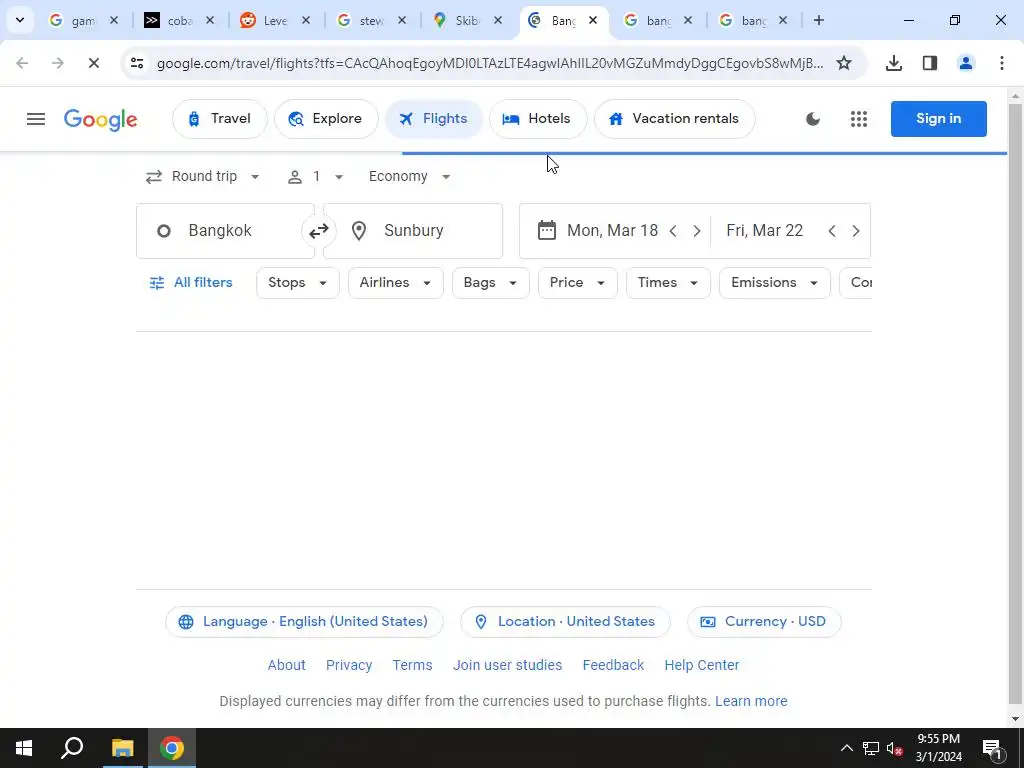Open the Google main menu hamburger icon

click(36, 119)
